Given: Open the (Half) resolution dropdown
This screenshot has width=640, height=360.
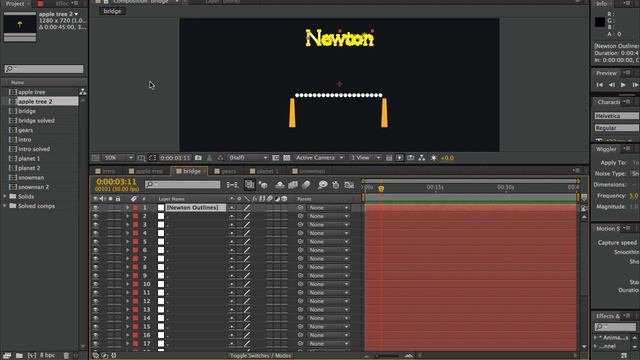Looking at the screenshot, I should click(248, 158).
